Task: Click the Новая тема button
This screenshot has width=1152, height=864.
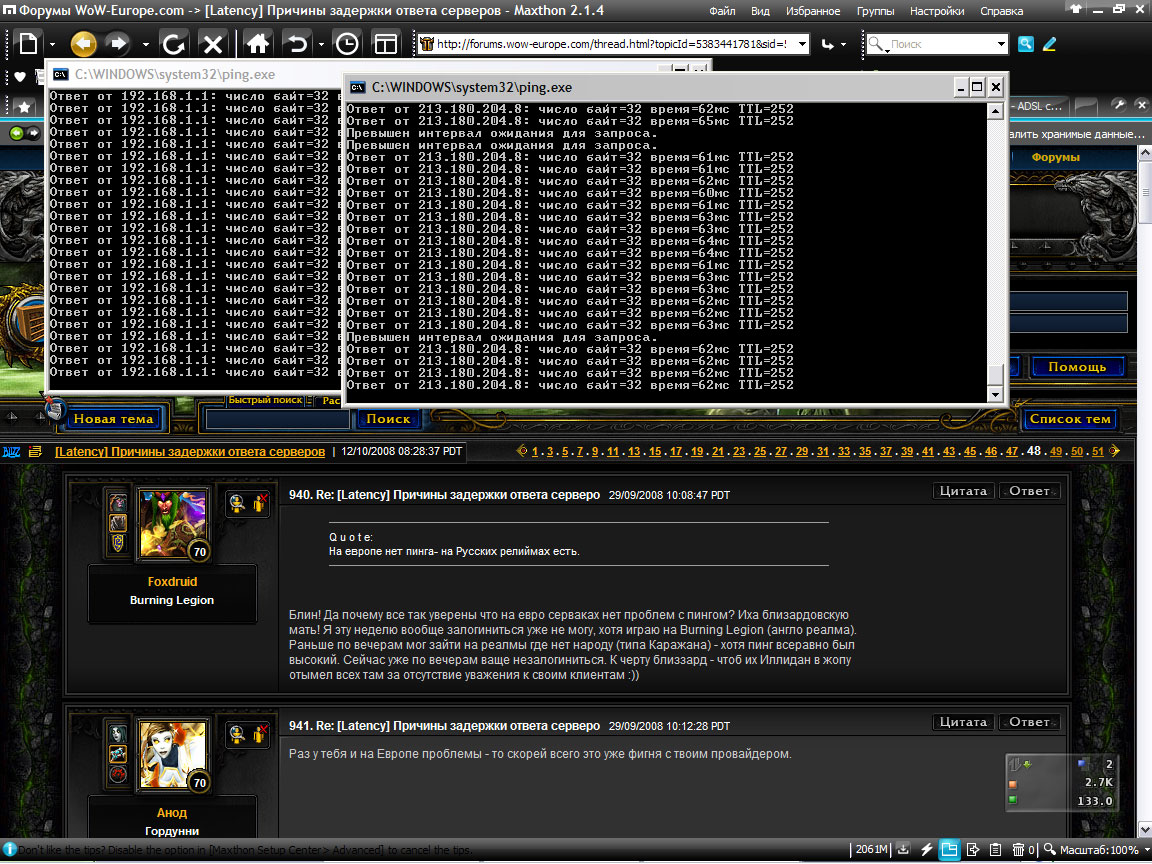Action: (113, 419)
